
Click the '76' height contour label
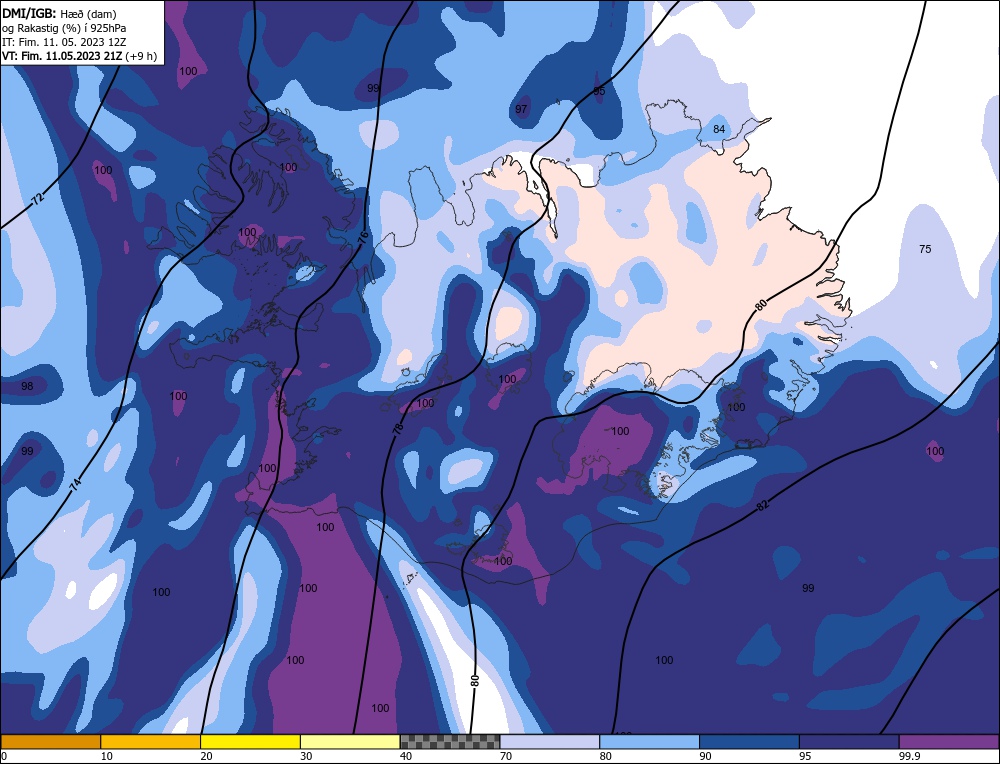(362, 238)
